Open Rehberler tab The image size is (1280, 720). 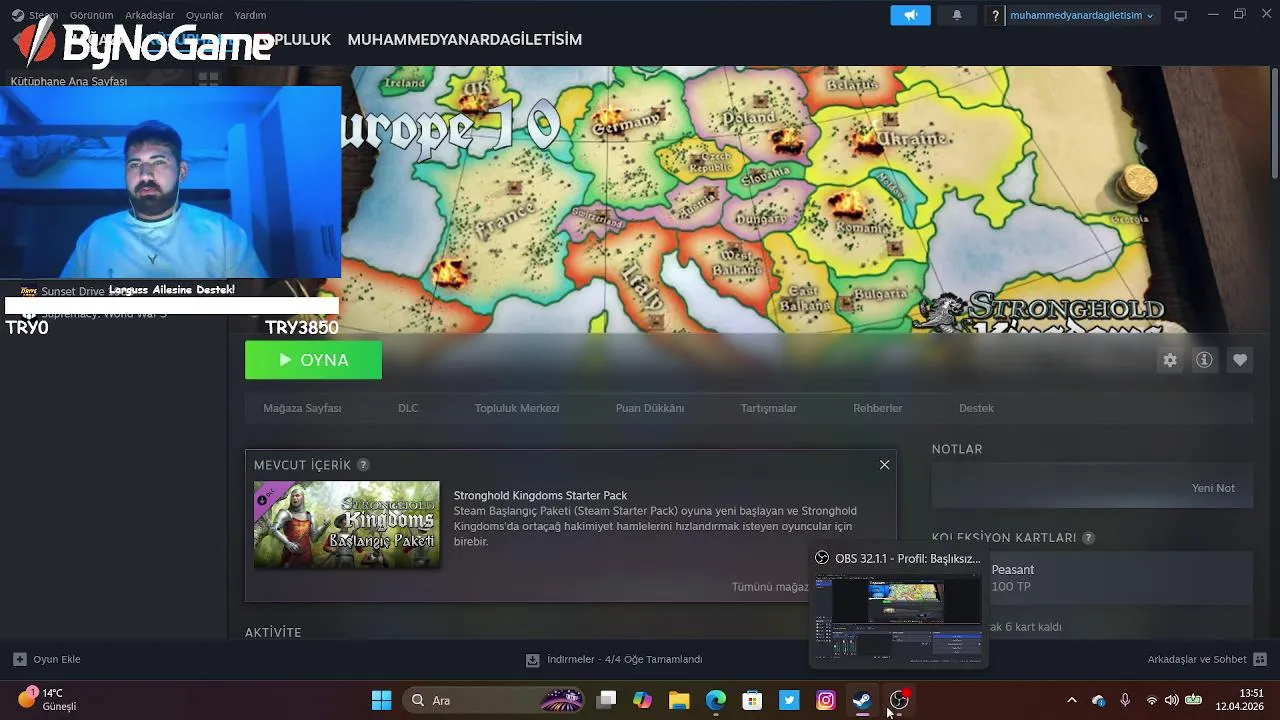[x=878, y=408]
